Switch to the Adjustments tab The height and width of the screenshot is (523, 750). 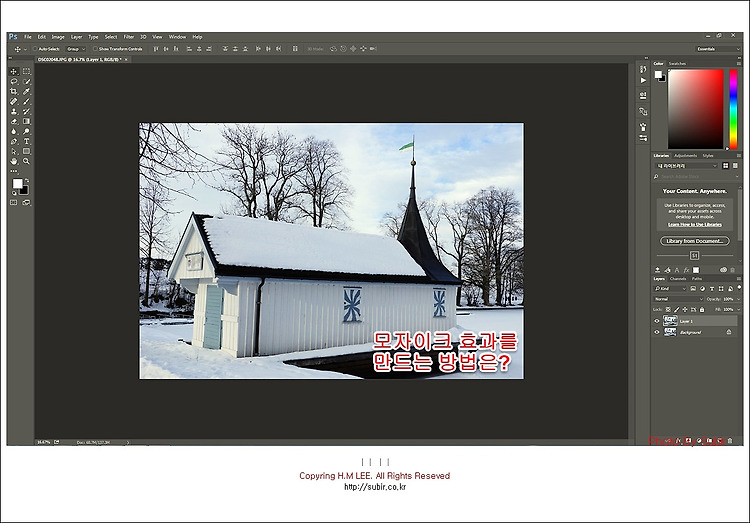point(685,156)
